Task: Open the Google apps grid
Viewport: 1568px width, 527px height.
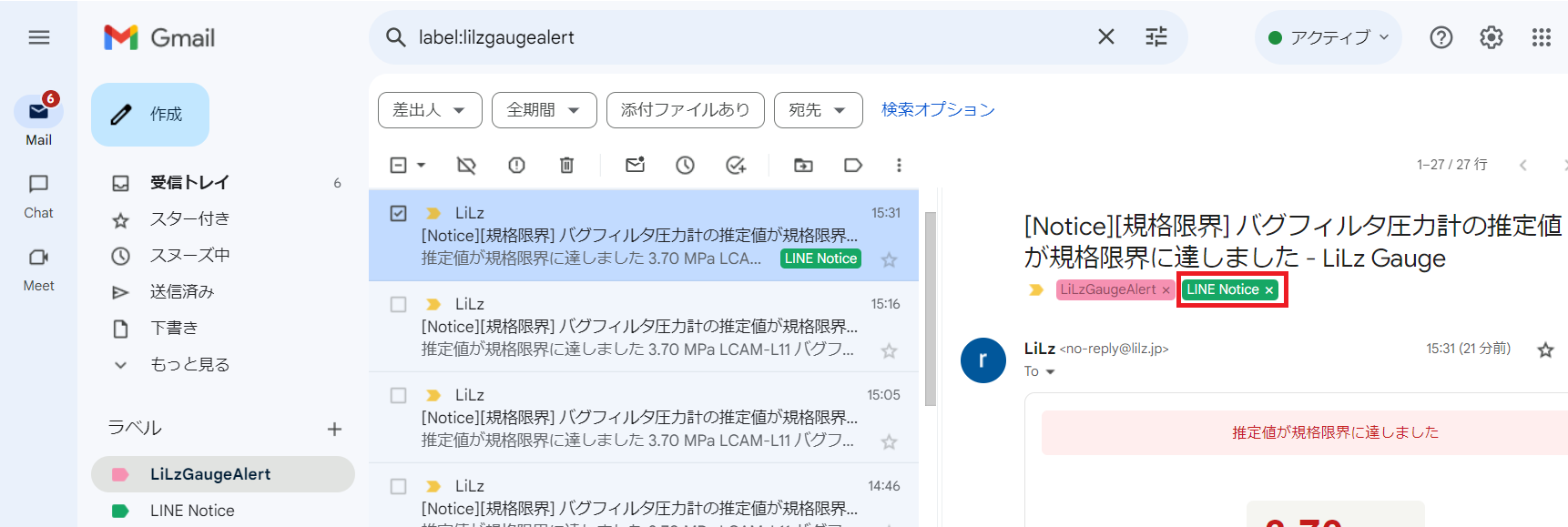Action: coord(1541,37)
